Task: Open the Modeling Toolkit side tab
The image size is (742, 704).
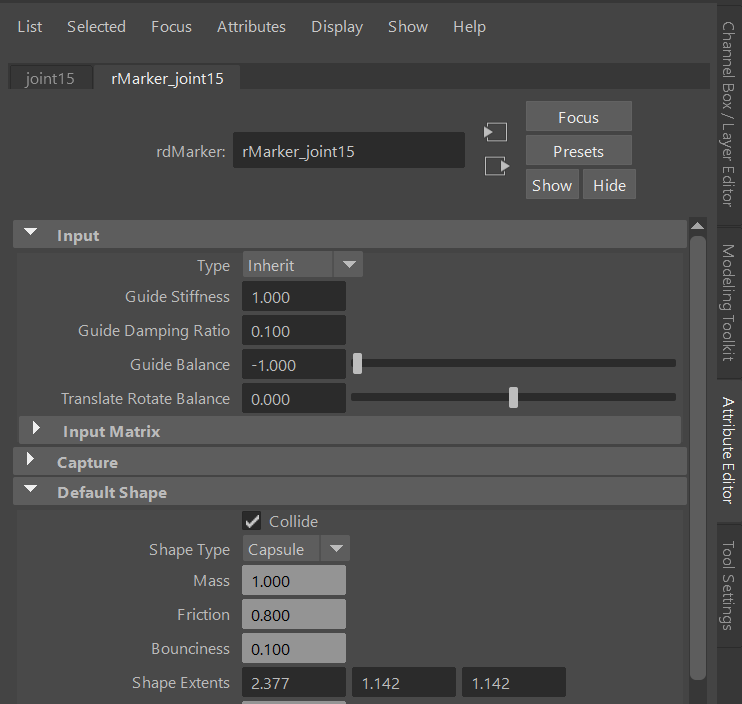Action: [x=728, y=303]
